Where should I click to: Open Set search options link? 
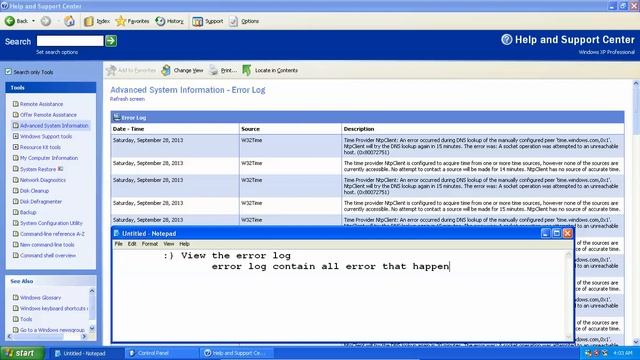57,52
